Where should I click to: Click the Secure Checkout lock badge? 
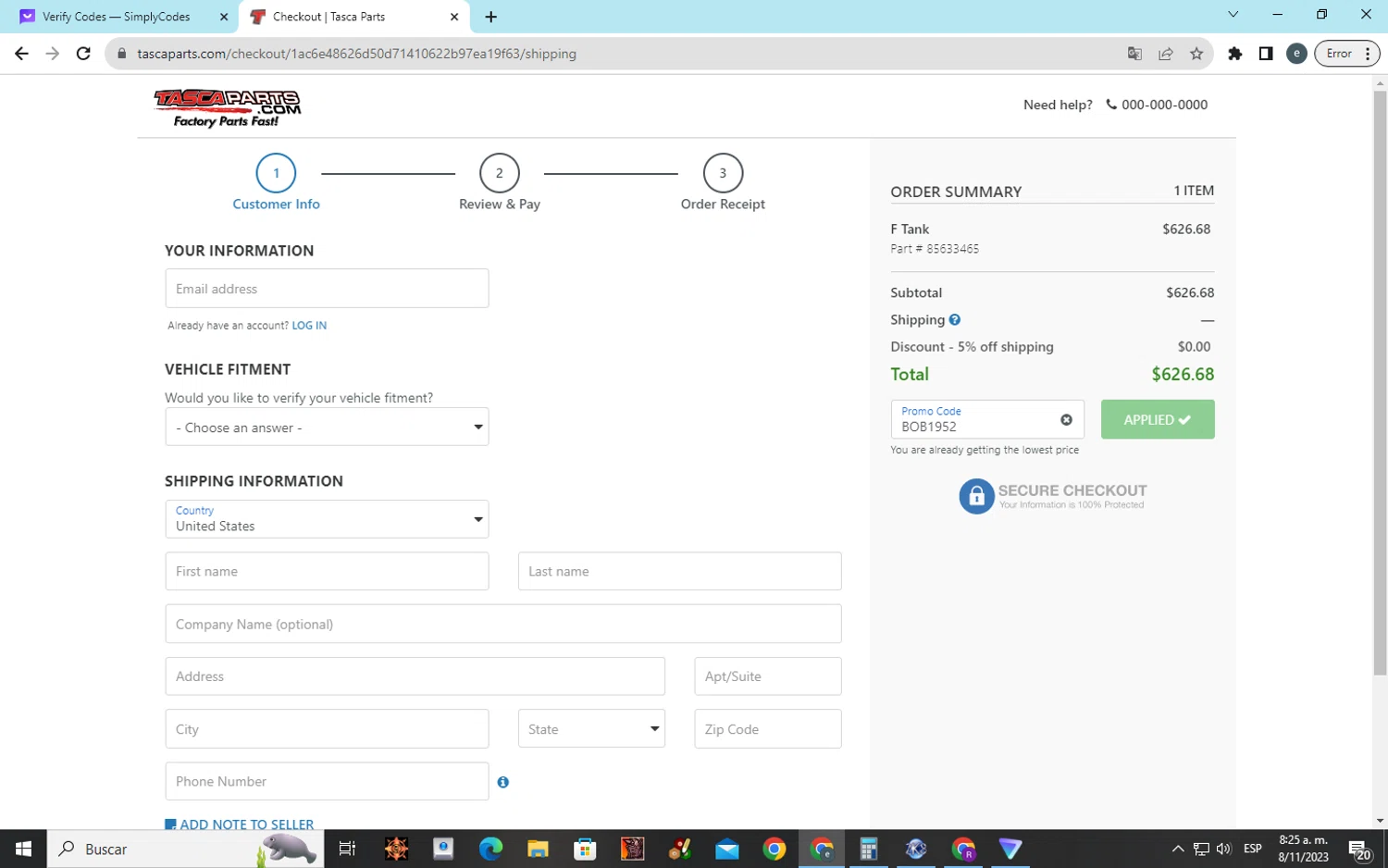[1053, 496]
